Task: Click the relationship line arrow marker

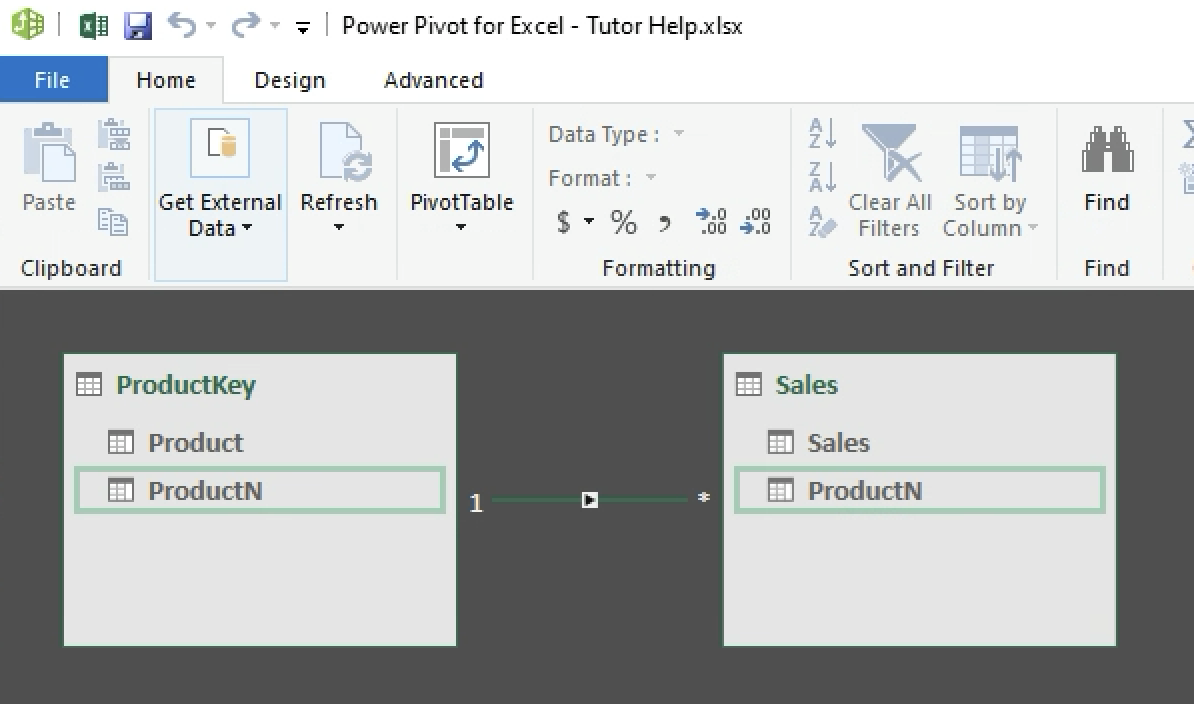Action: tap(589, 500)
